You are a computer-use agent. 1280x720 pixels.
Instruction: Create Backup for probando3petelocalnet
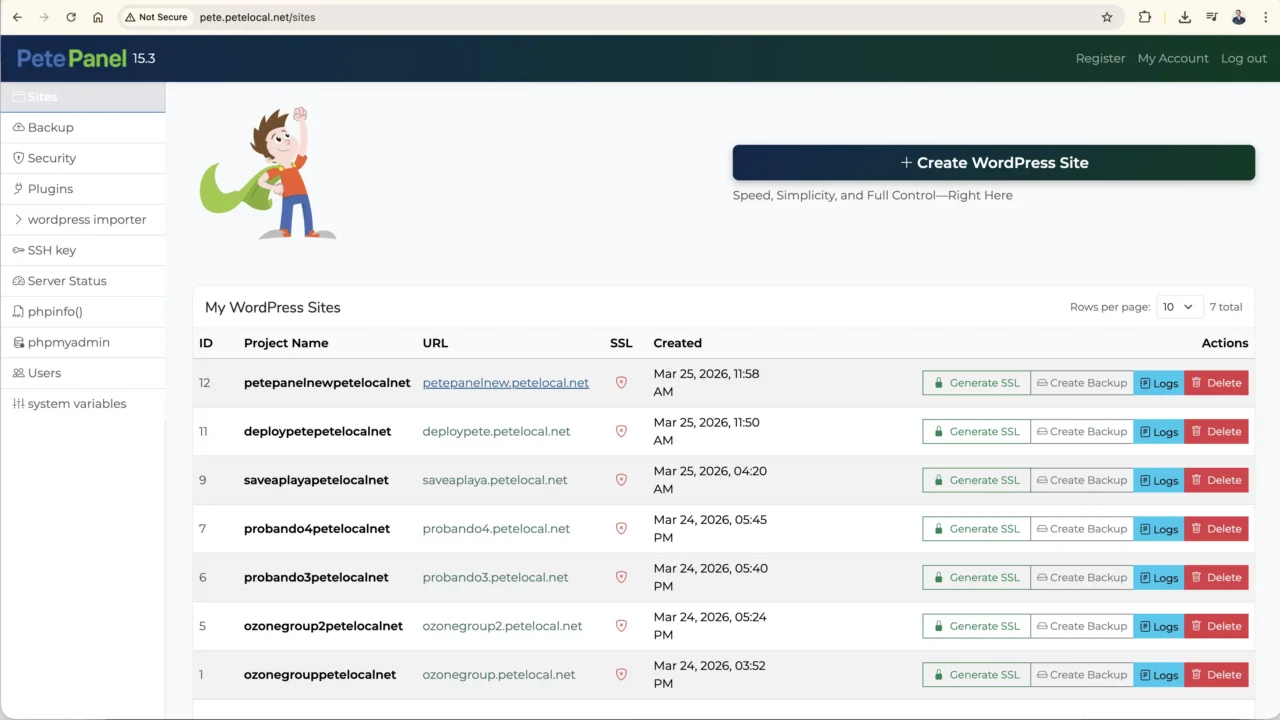coord(1082,577)
